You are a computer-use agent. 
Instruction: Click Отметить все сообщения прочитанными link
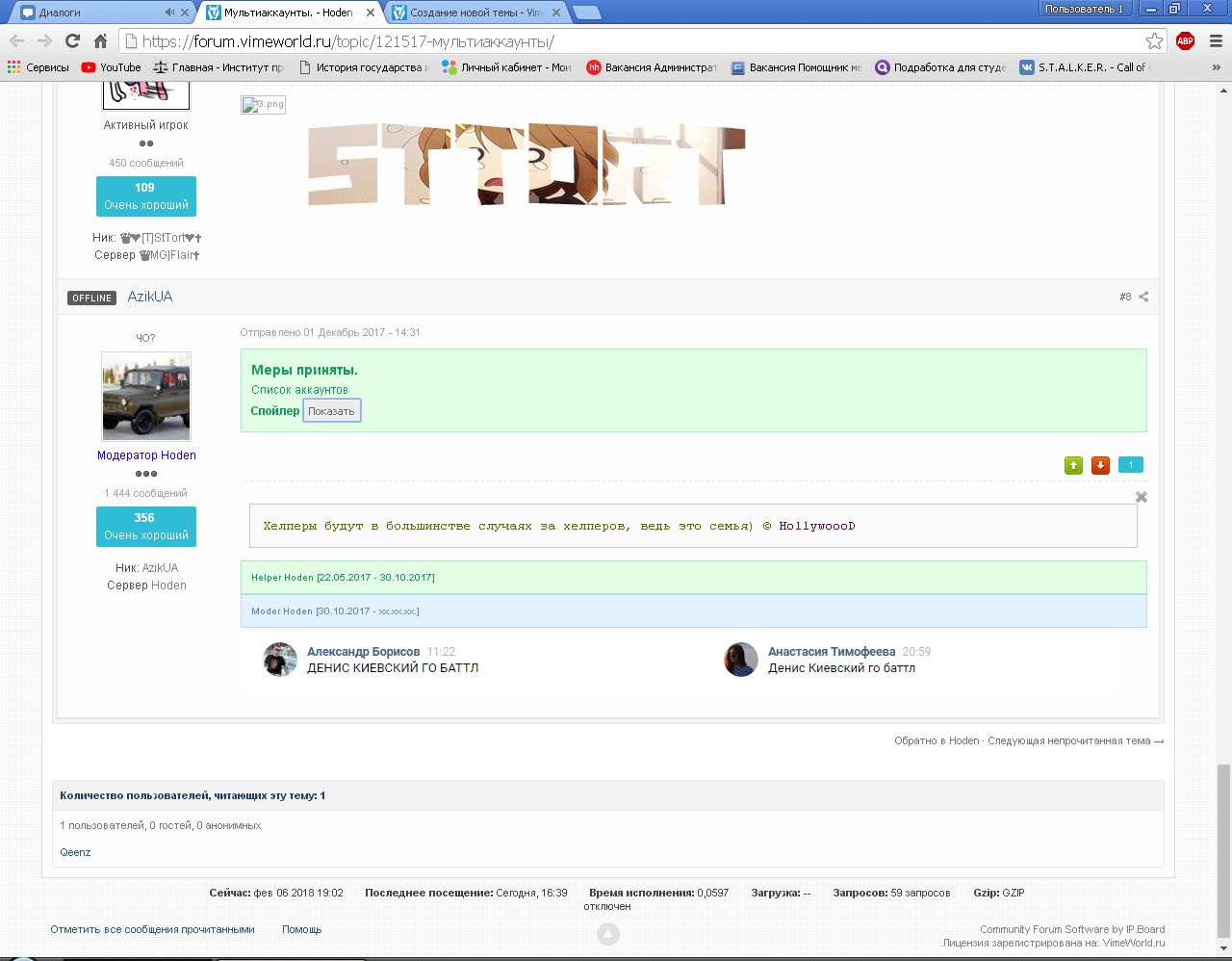152,929
